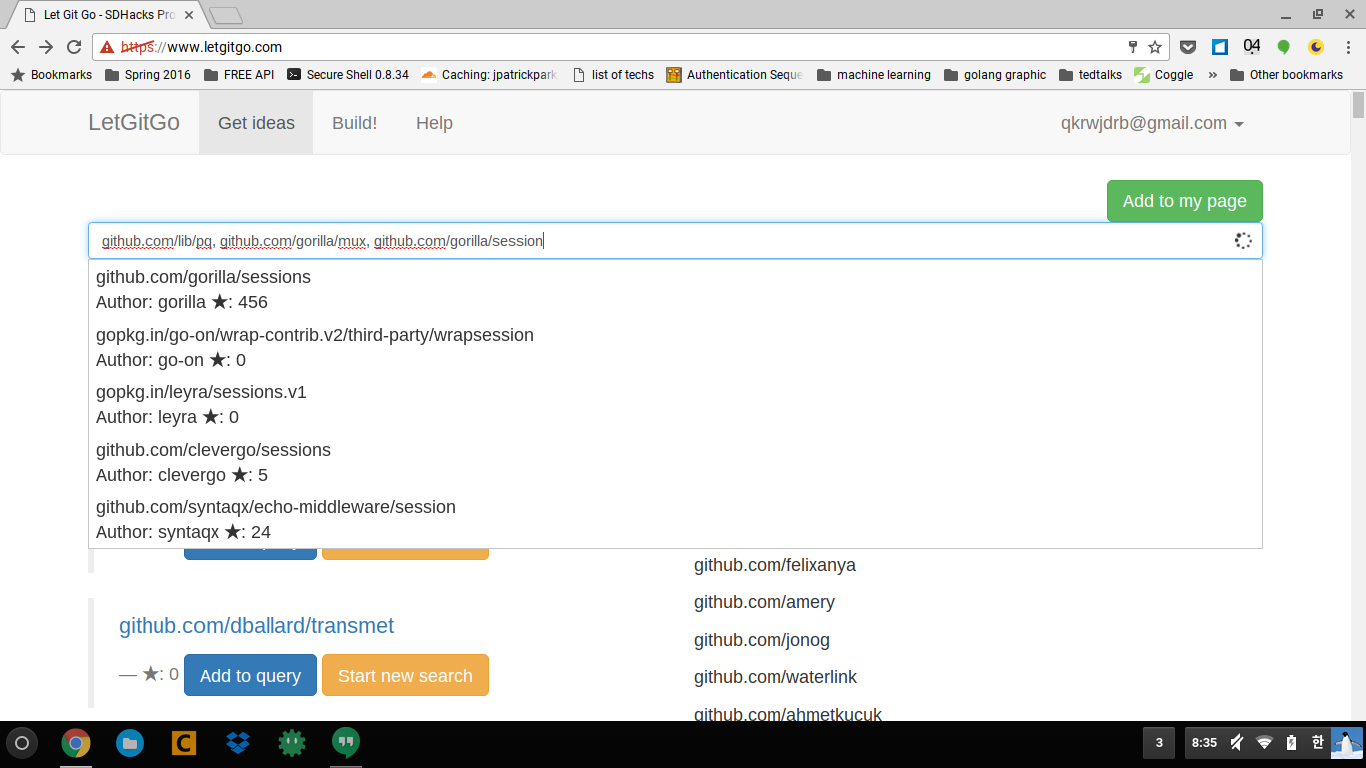
Task: Click github.com/felixanya entry
Action: [775, 565]
